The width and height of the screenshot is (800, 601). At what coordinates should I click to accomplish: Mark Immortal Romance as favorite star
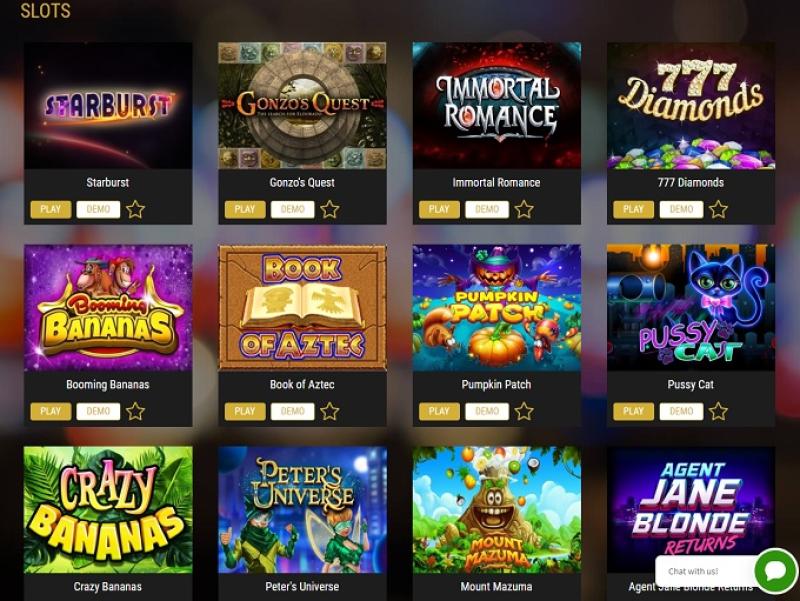coord(524,209)
